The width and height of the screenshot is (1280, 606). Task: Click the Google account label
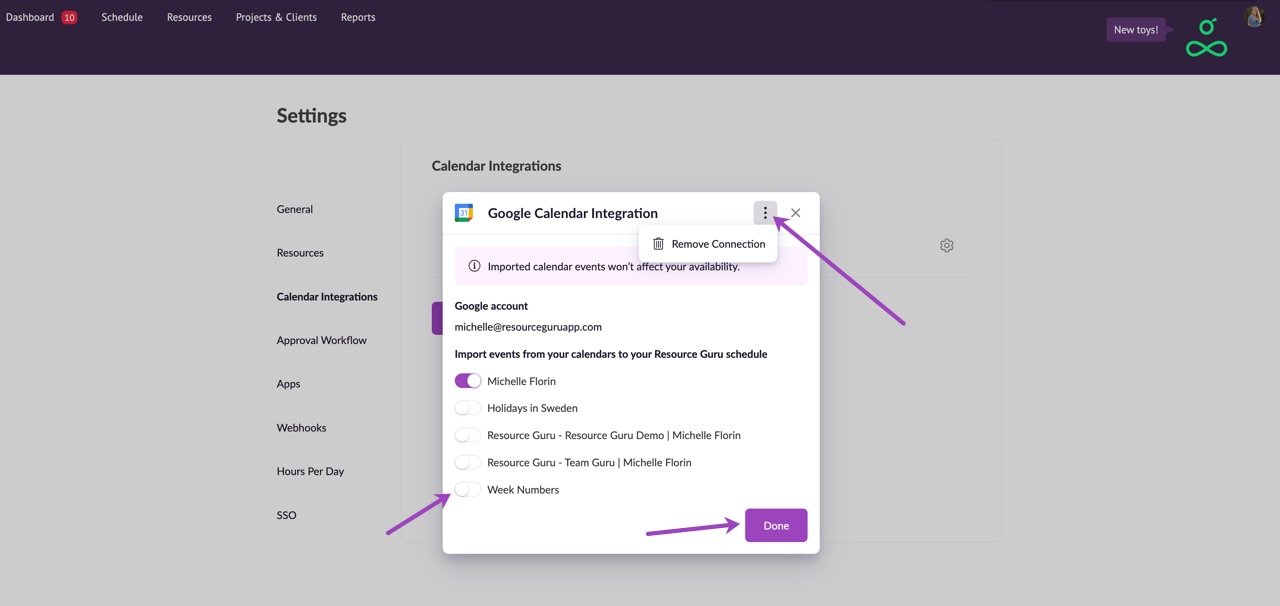coord(491,306)
